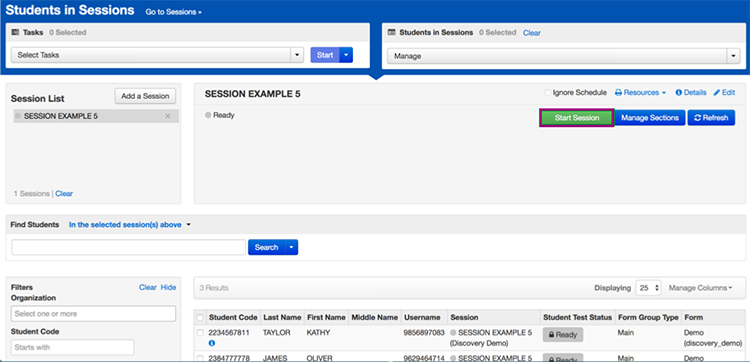Sort by the First Name column header

[326, 318]
